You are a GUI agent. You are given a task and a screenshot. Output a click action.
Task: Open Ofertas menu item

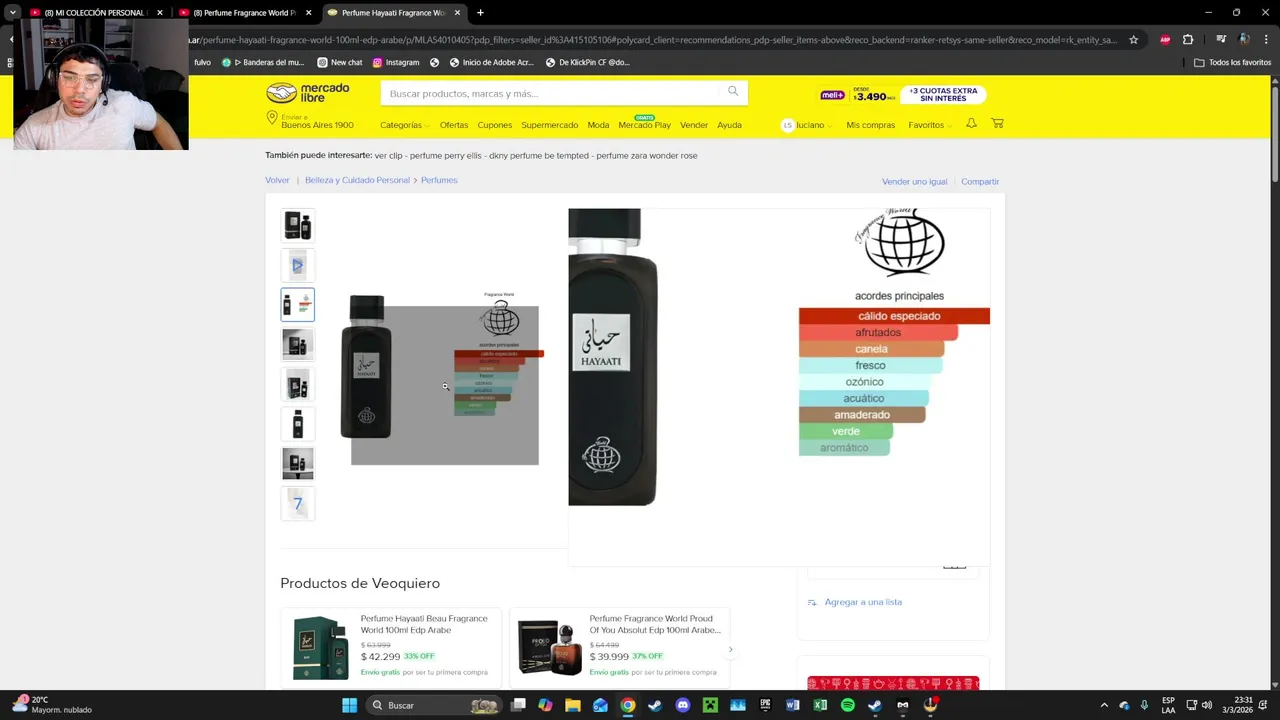coord(454,125)
